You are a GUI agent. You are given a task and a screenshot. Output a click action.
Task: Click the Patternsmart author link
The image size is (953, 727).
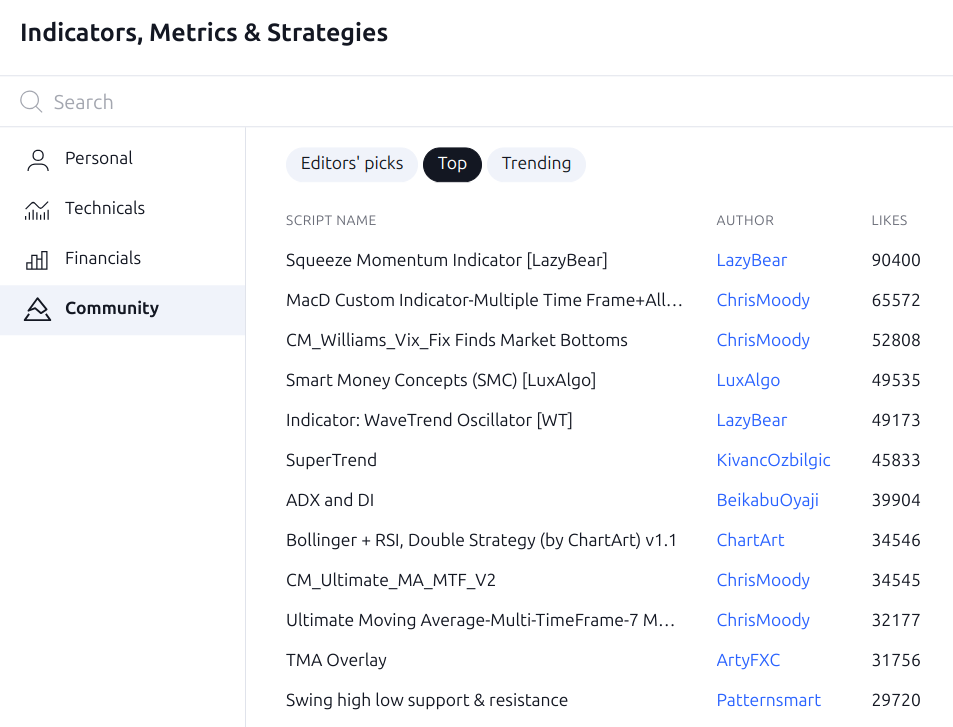tap(768, 700)
